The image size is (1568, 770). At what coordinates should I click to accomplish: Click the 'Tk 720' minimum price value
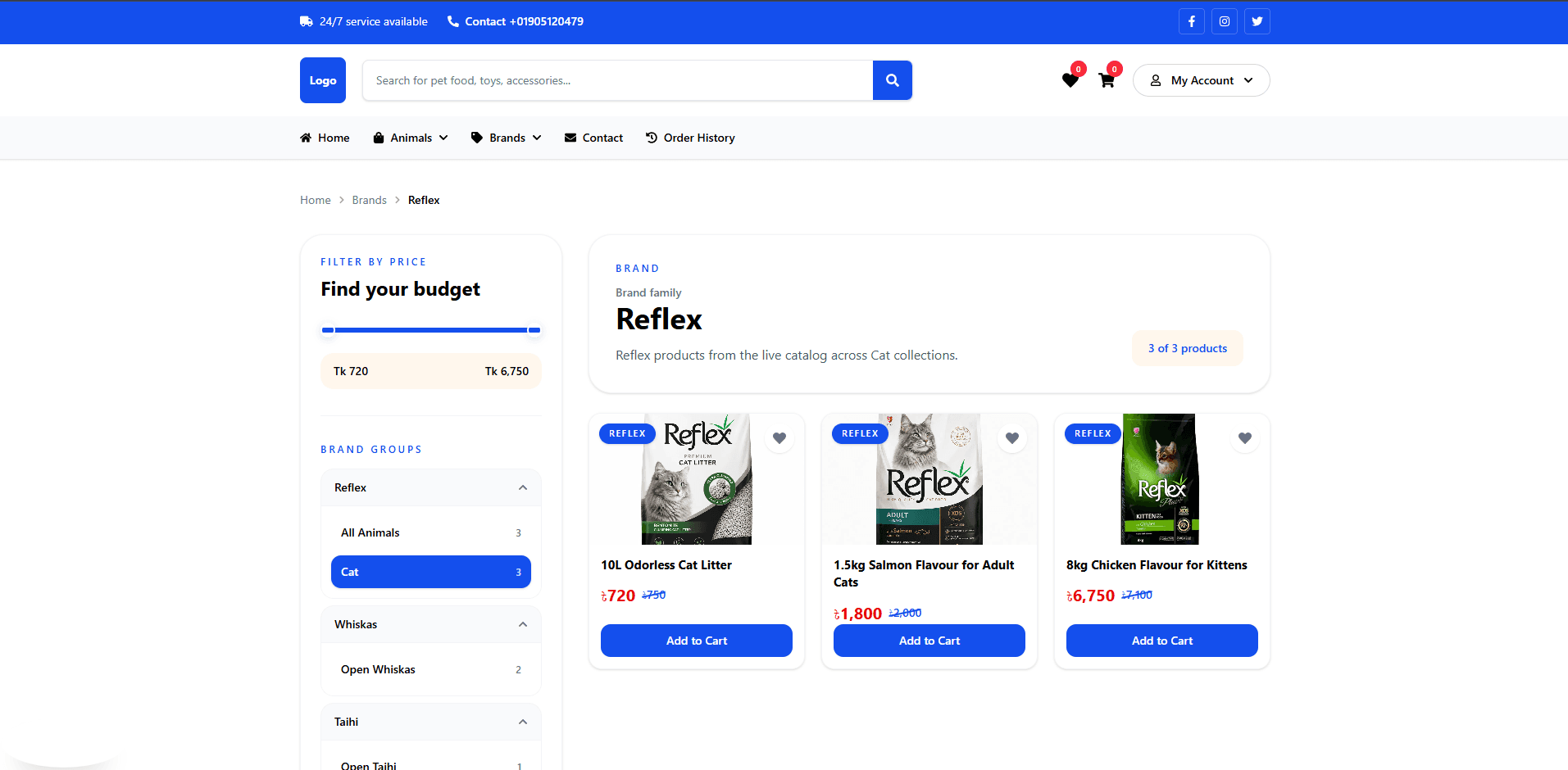tap(351, 371)
